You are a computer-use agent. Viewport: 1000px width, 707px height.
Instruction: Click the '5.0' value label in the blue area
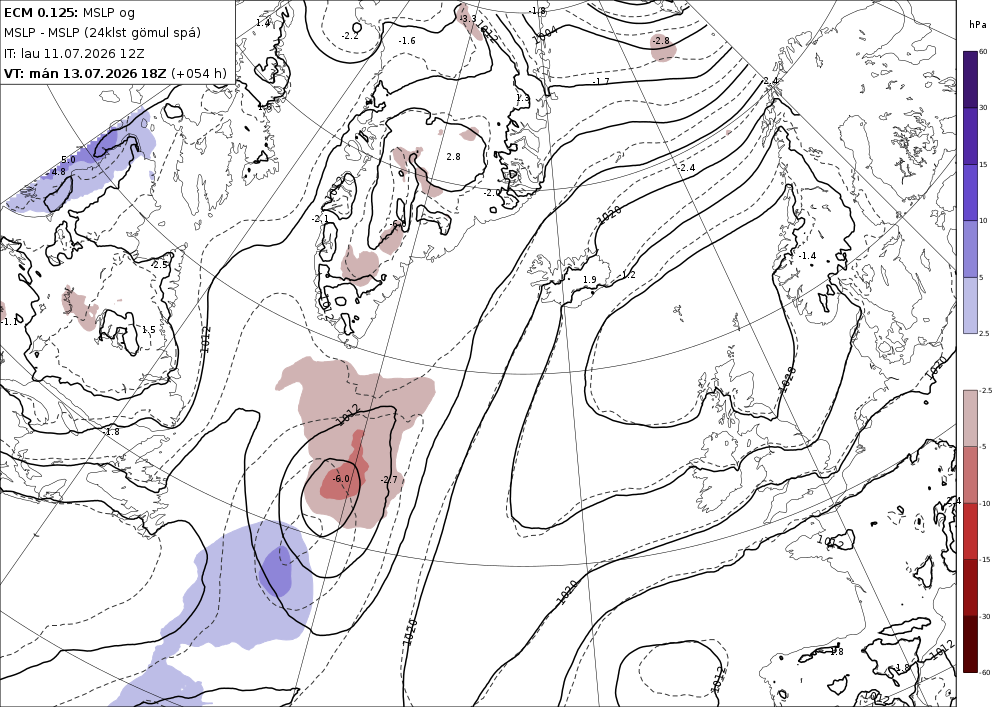68,159
